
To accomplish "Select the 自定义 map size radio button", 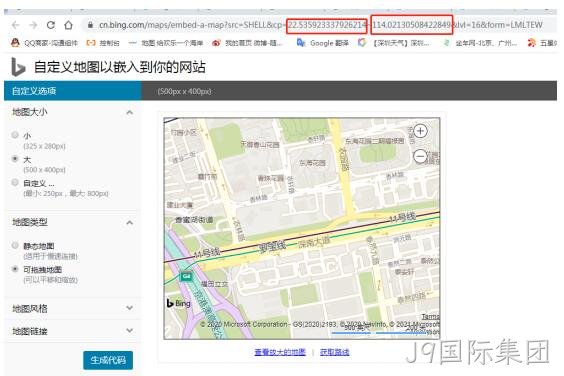I will [x=15, y=182].
